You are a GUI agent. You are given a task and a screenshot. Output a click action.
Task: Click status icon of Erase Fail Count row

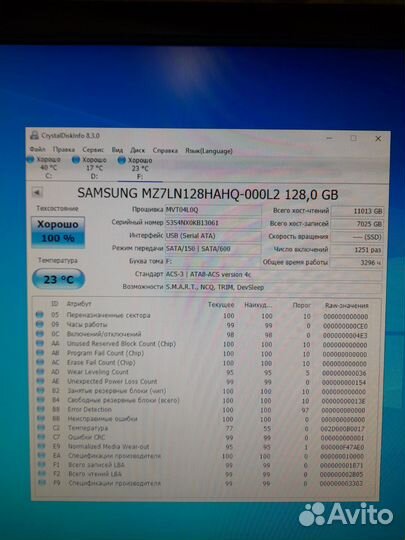[x=40, y=362]
